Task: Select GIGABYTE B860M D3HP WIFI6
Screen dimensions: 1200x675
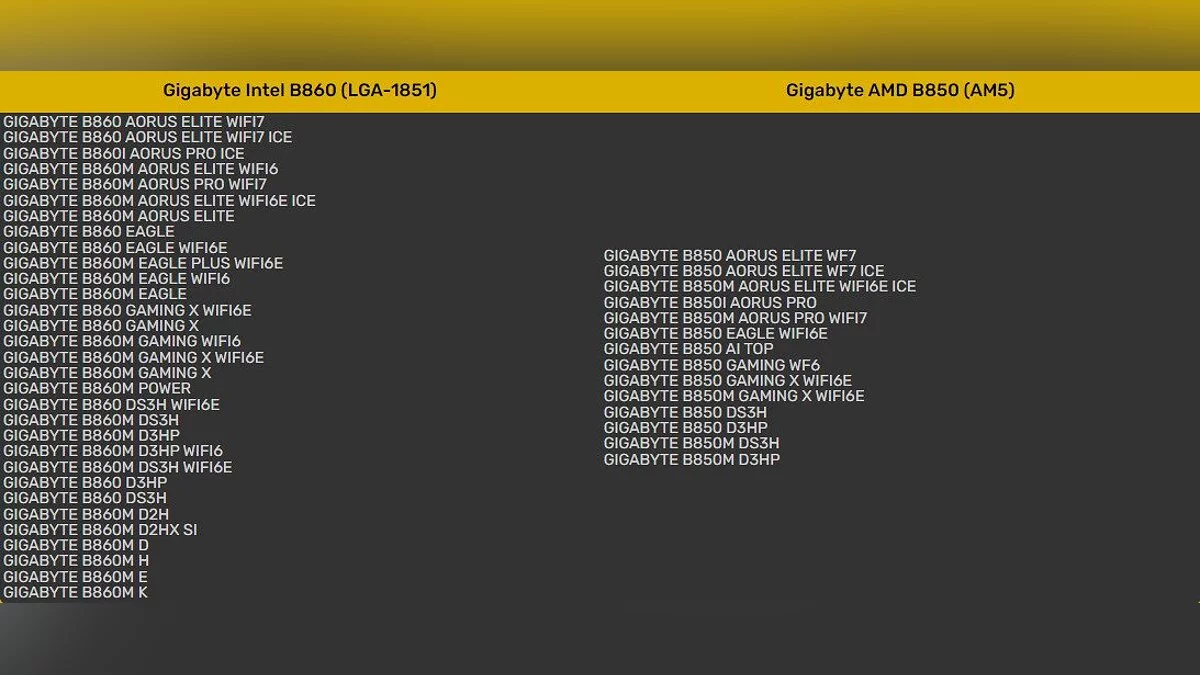Action: pyautogui.click(x=113, y=451)
